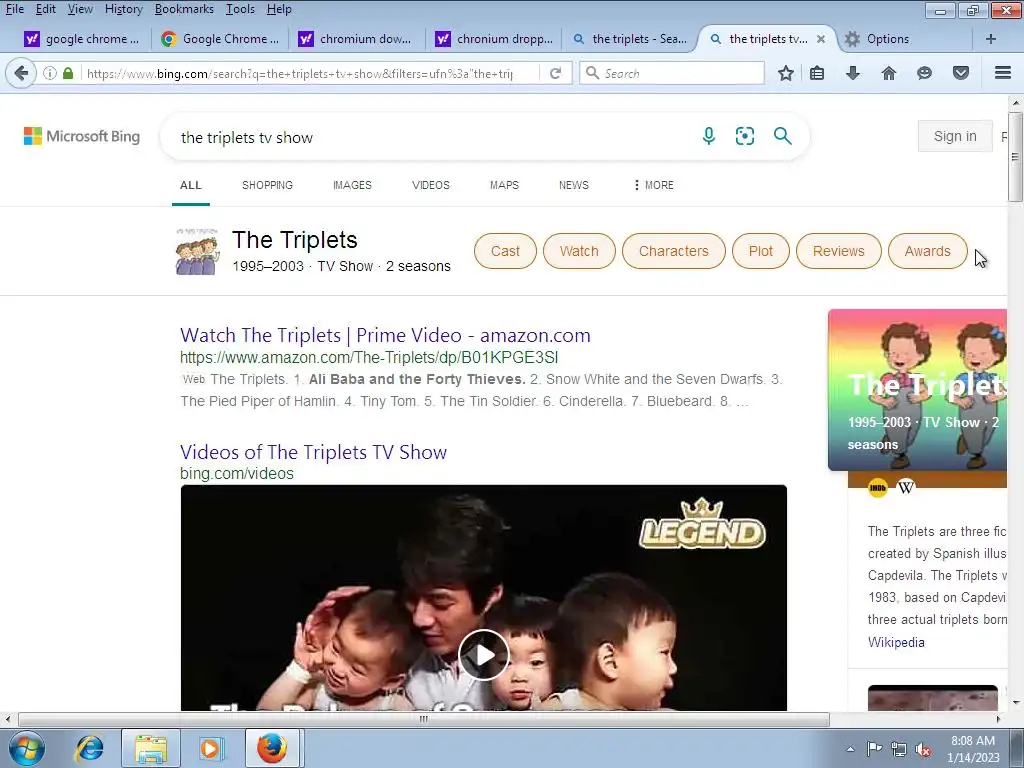Image resolution: width=1024 pixels, height=768 pixels.
Task: Switch to 'Google Chrome ...' tab
Action: pos(219,39)
